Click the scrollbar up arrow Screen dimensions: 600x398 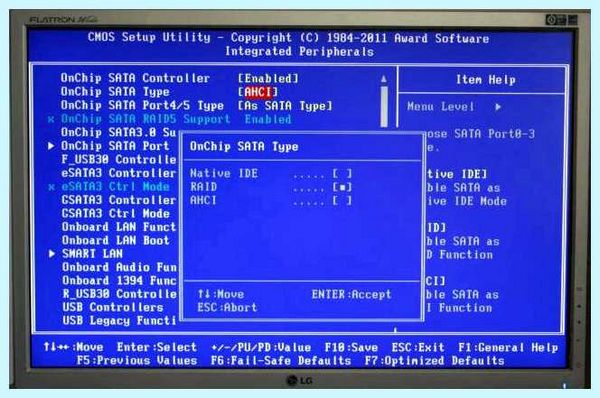pos(384,79)
